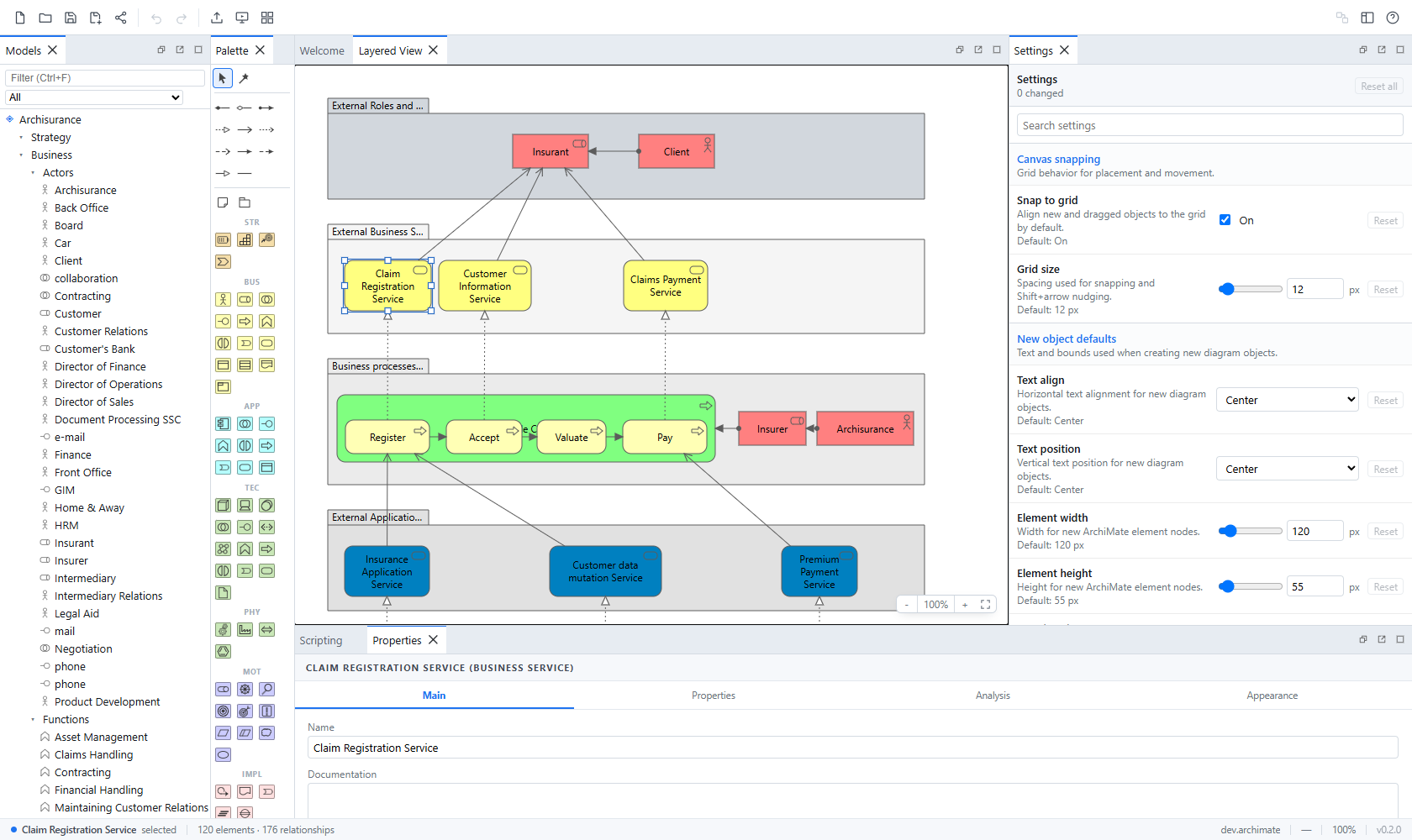Adjust the Element height slider

click(x=1250, y=586)
